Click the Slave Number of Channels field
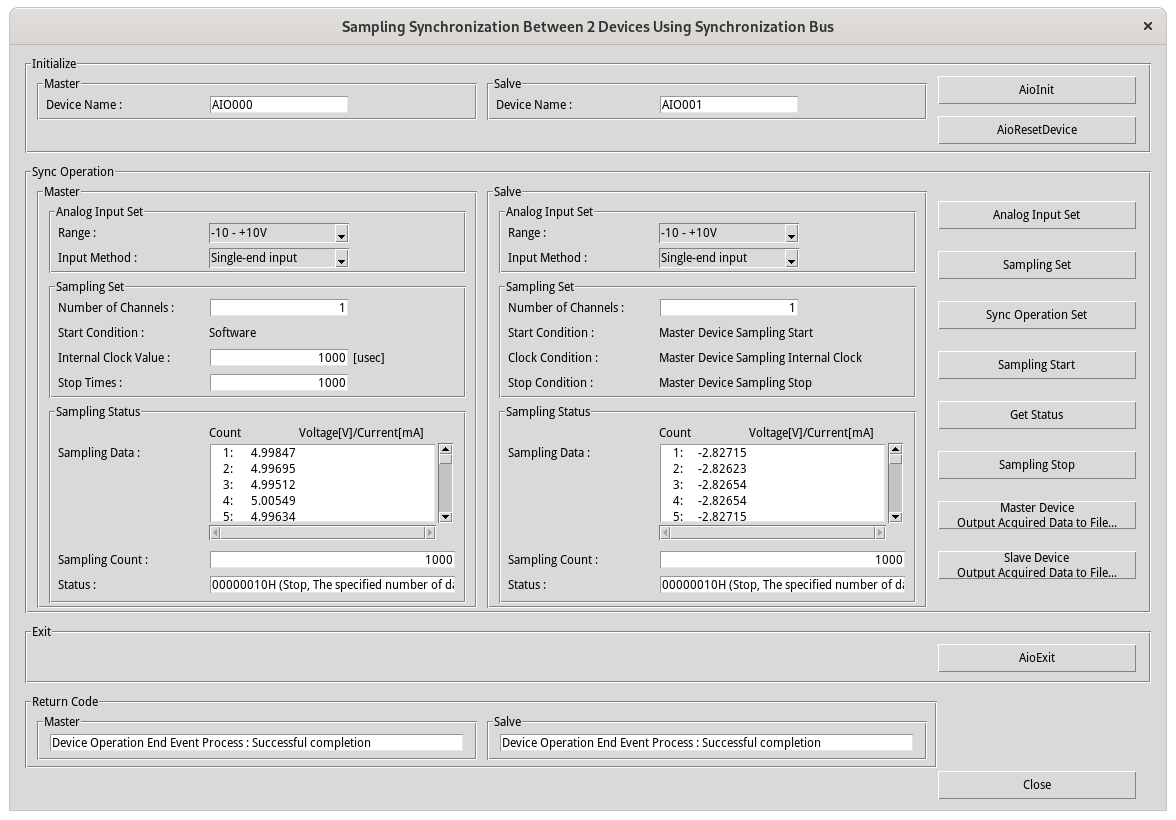 tap(728, 308)
